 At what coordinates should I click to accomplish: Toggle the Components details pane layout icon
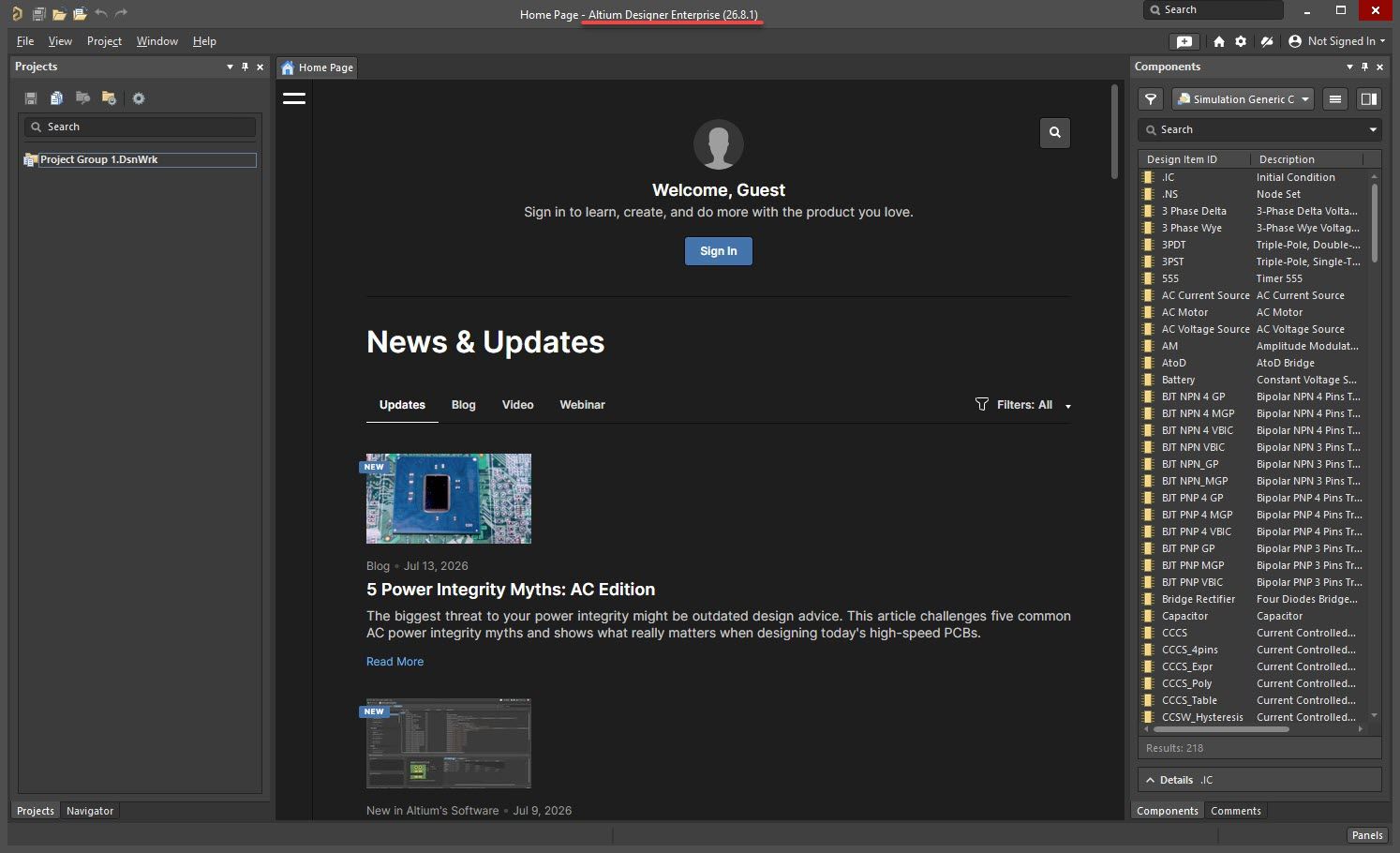(x=1369, y=99)
